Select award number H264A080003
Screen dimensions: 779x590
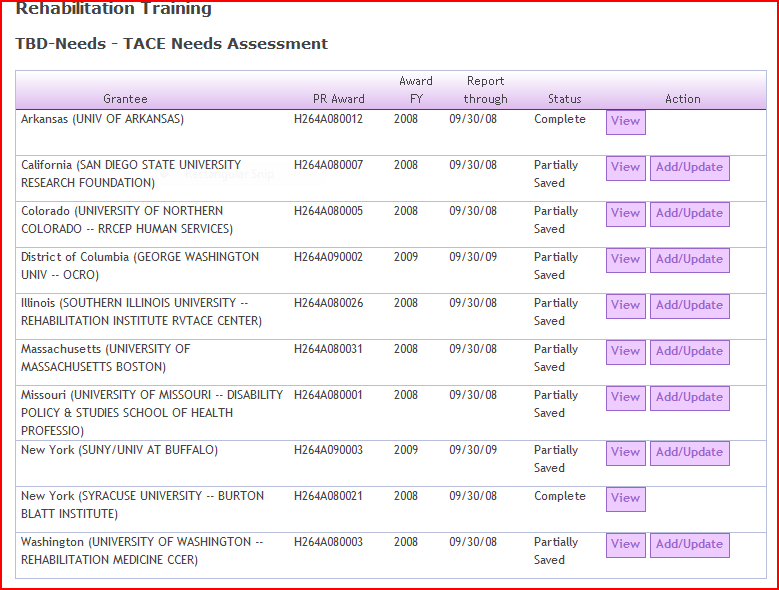click(328, 542)
